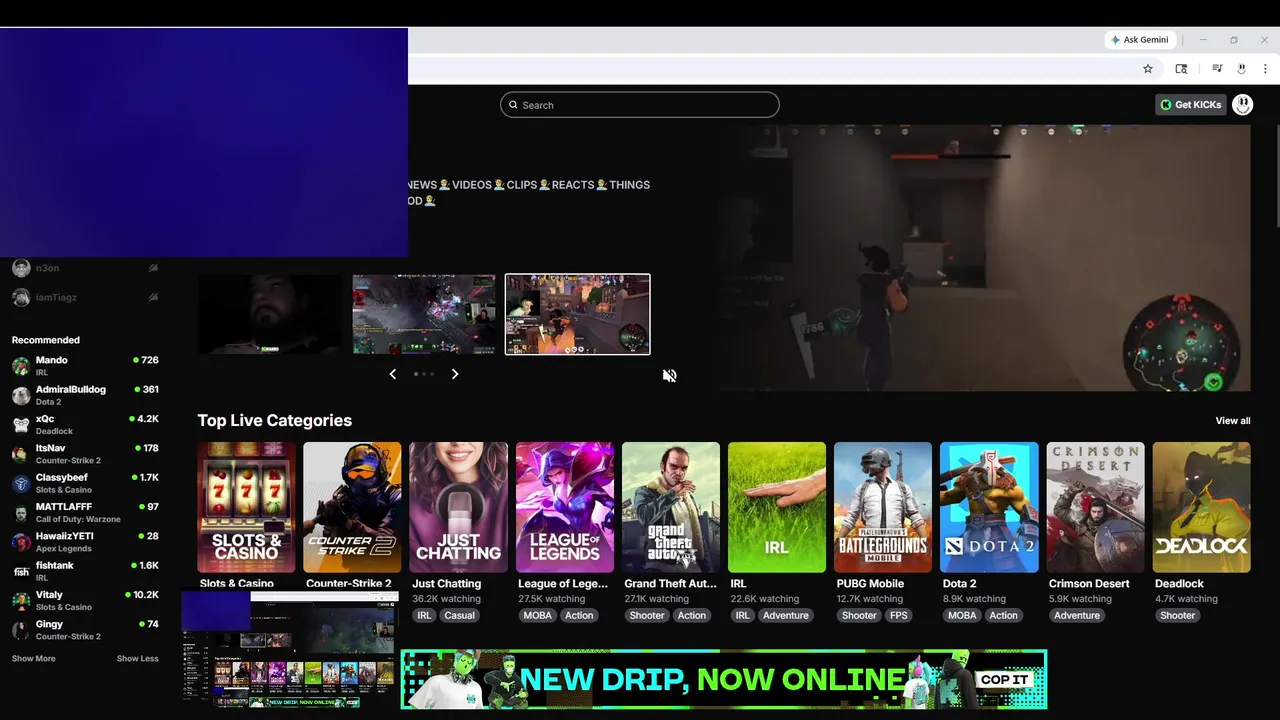Screen dimensions: 1280x720
Task: Click the smiley extension icon in Chrome toolbar
Action: tap(1241, 69)
